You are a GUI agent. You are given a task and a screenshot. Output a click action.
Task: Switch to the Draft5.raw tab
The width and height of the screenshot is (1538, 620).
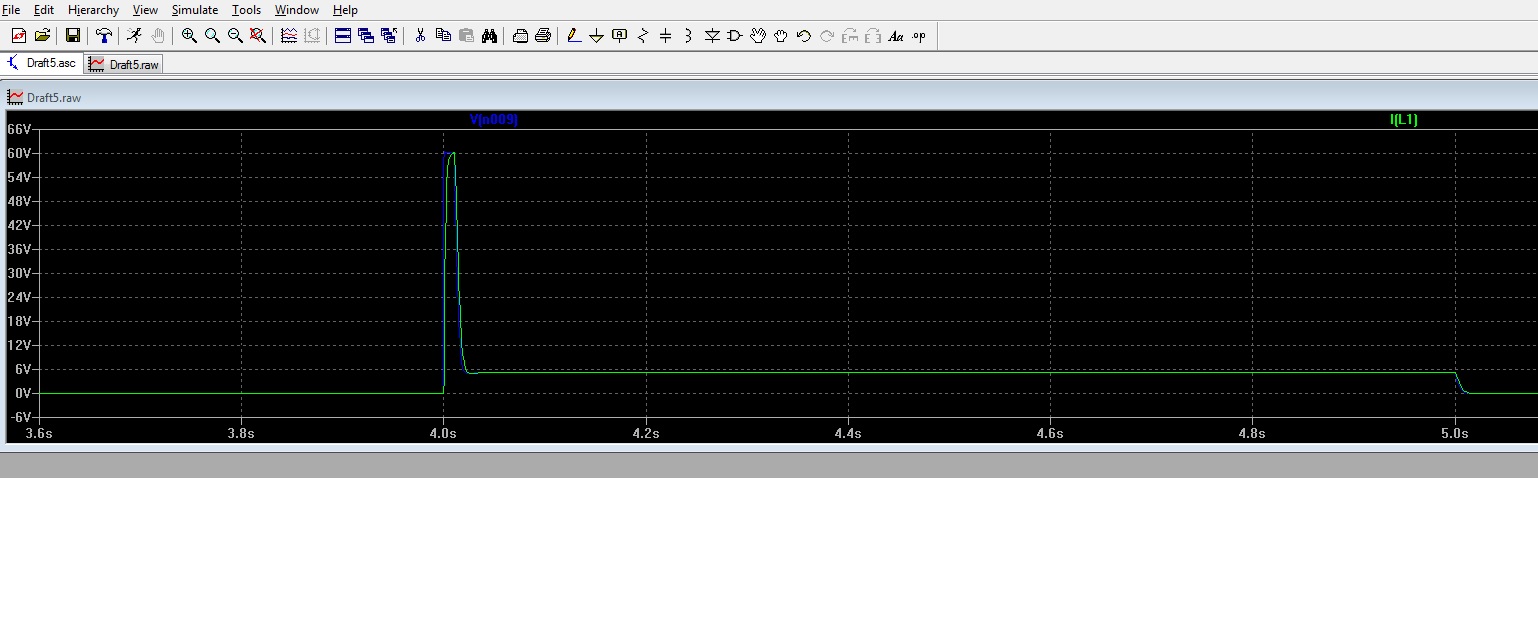tap(124, 64)
